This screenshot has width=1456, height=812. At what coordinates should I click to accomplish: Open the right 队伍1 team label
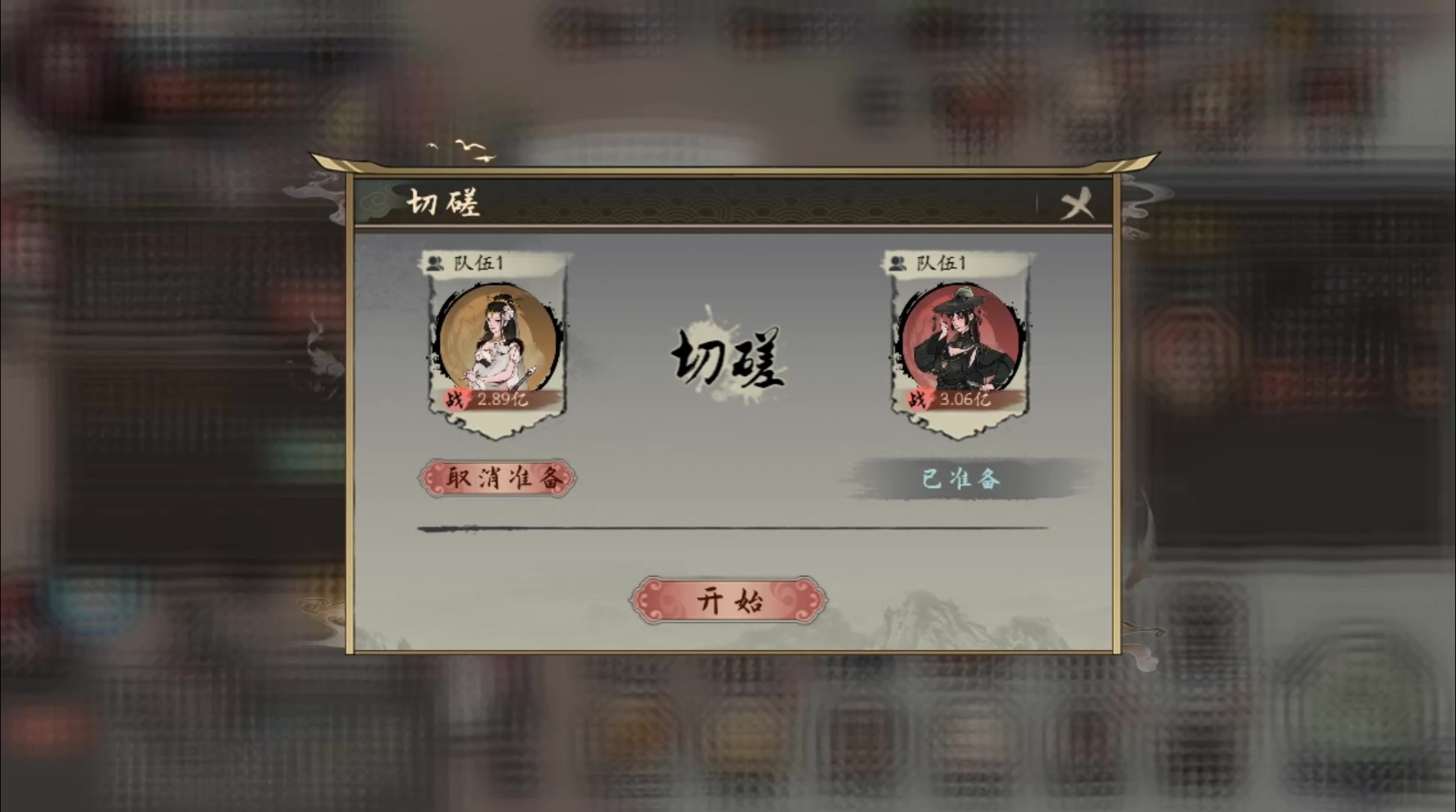point(942,263)
